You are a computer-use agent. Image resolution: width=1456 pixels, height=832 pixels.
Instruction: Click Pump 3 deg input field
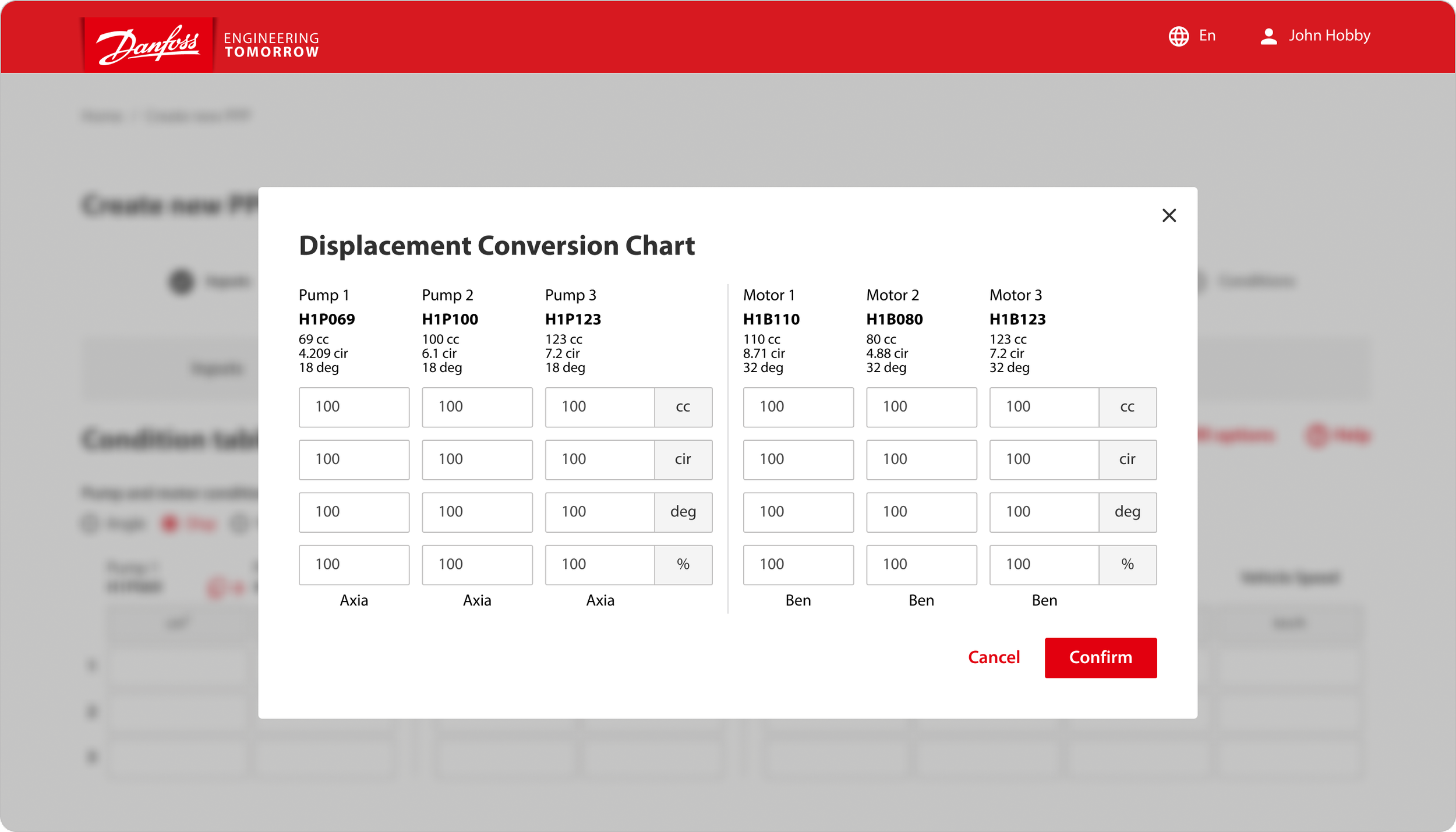click(x=599, y=512)
